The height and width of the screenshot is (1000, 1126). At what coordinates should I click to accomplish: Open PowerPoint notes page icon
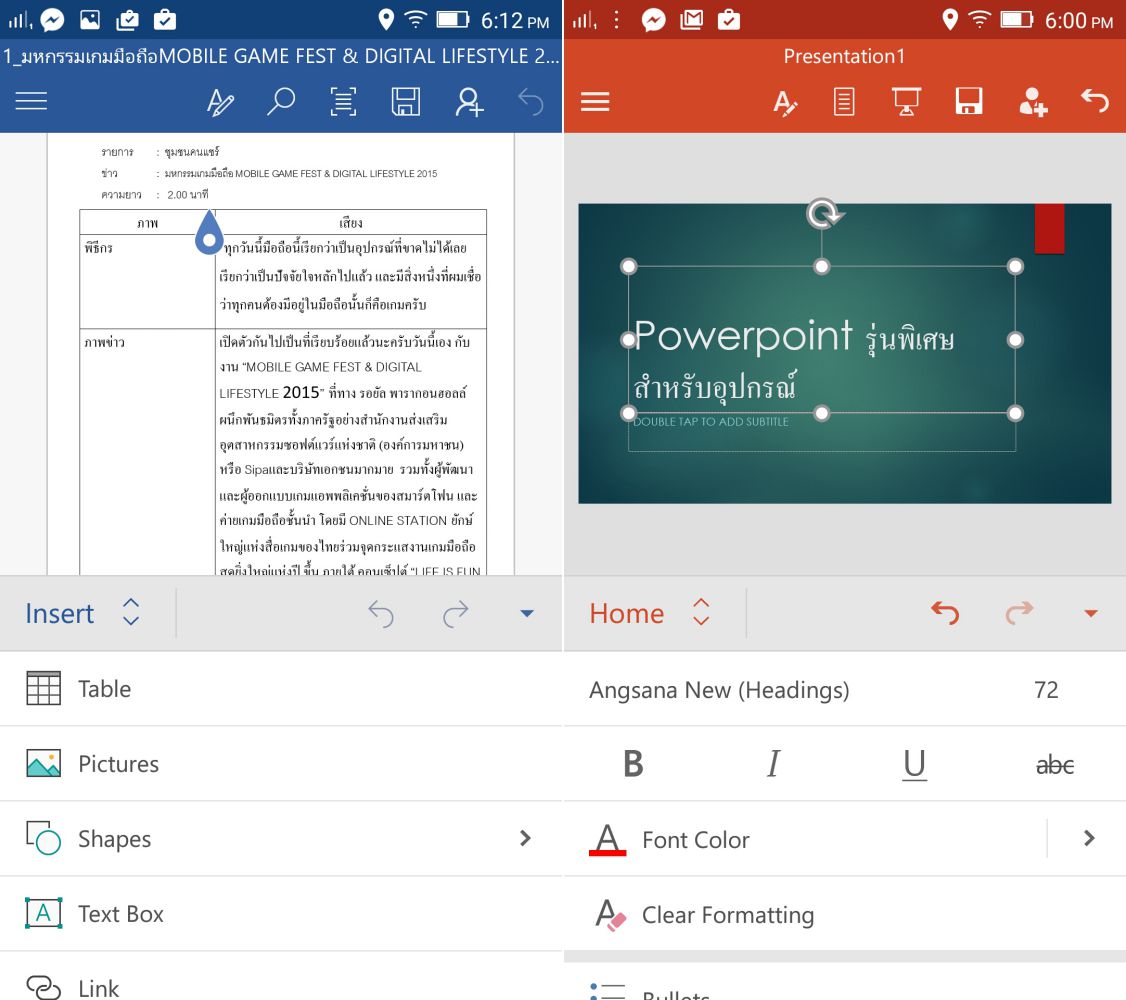[x=844, y=101]
